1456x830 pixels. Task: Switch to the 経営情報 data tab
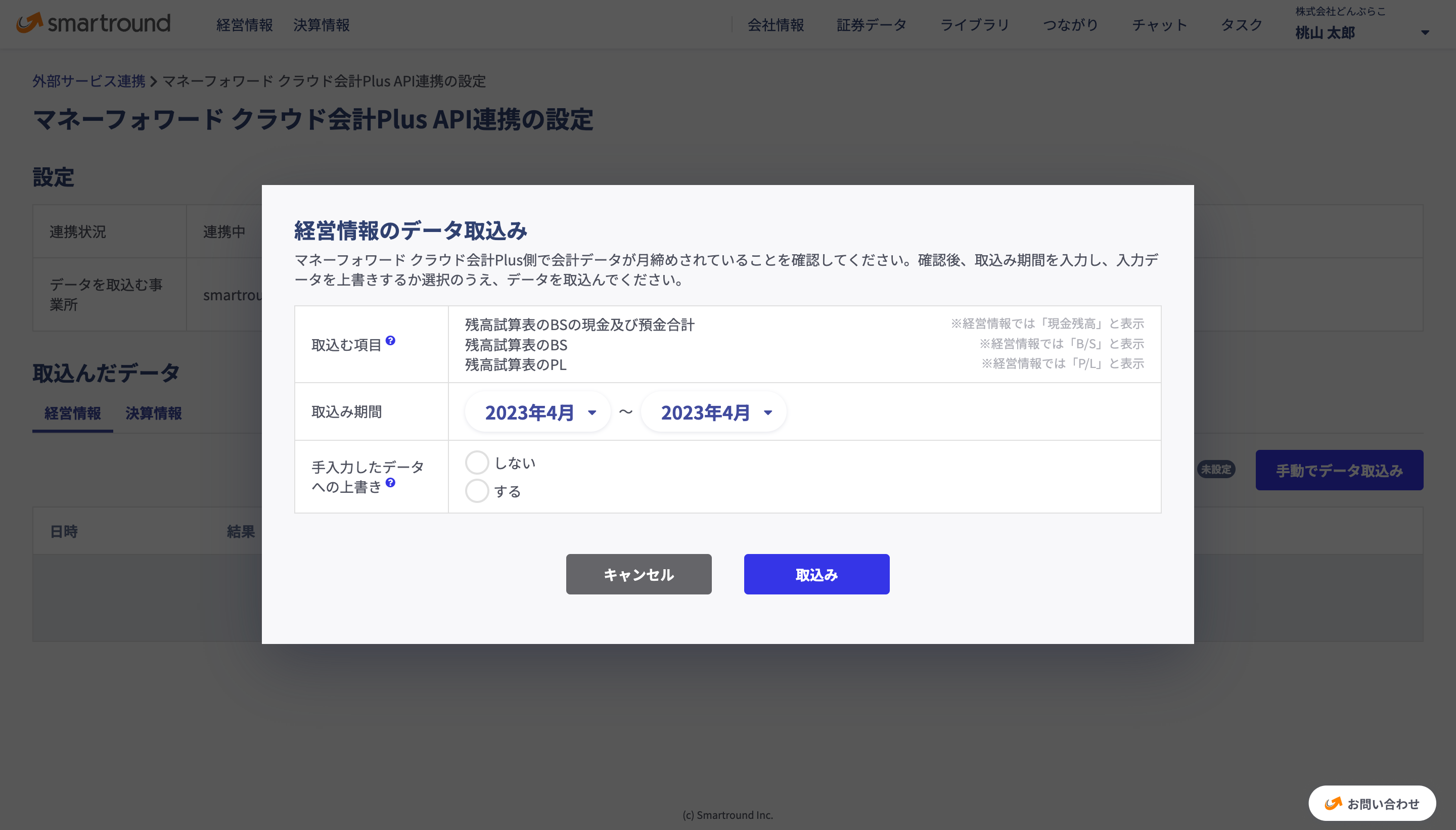[x=72, y=413]
